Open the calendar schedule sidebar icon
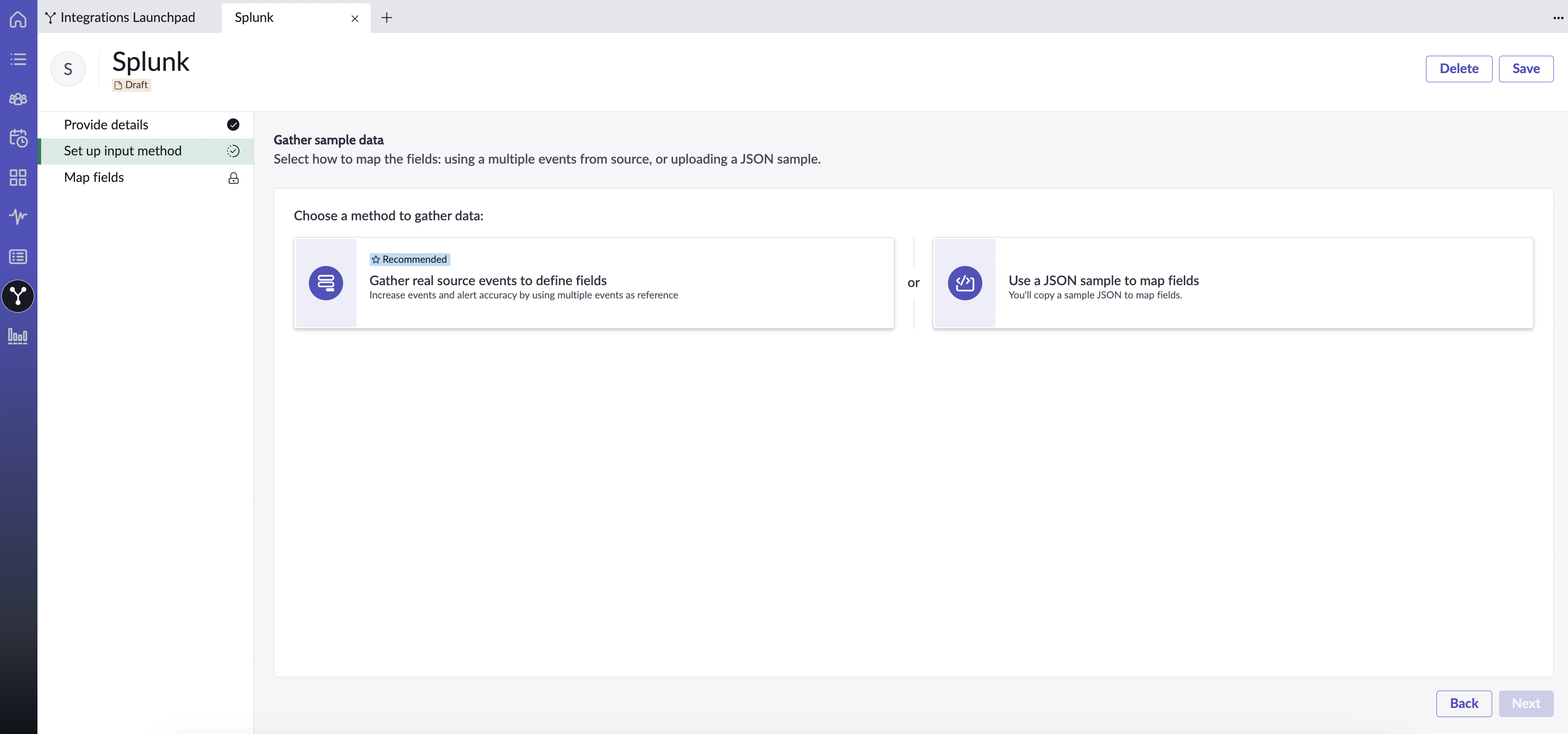This screenshot has width=1568, height=734. [18, 138]
